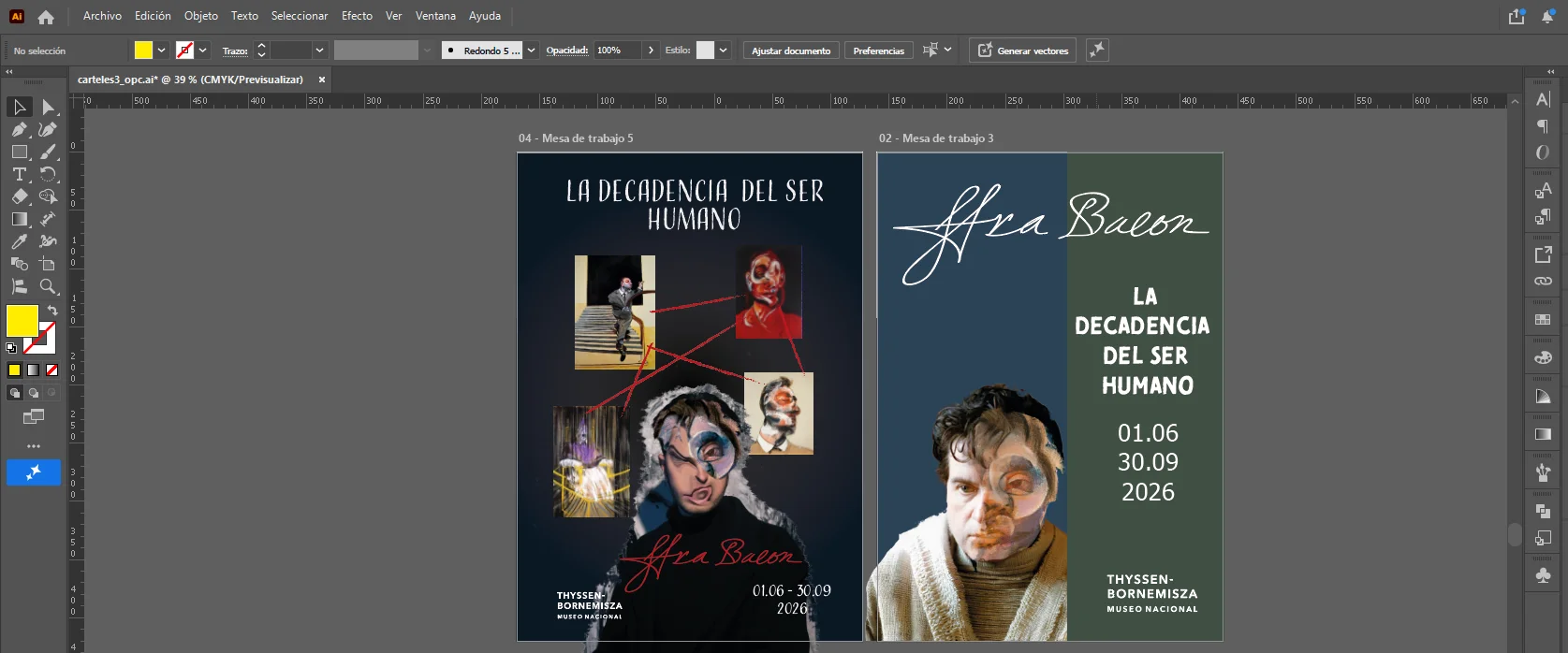
Task: Enable Draw Behind mode
Action: pyautogui.click(x=34, y=393)
